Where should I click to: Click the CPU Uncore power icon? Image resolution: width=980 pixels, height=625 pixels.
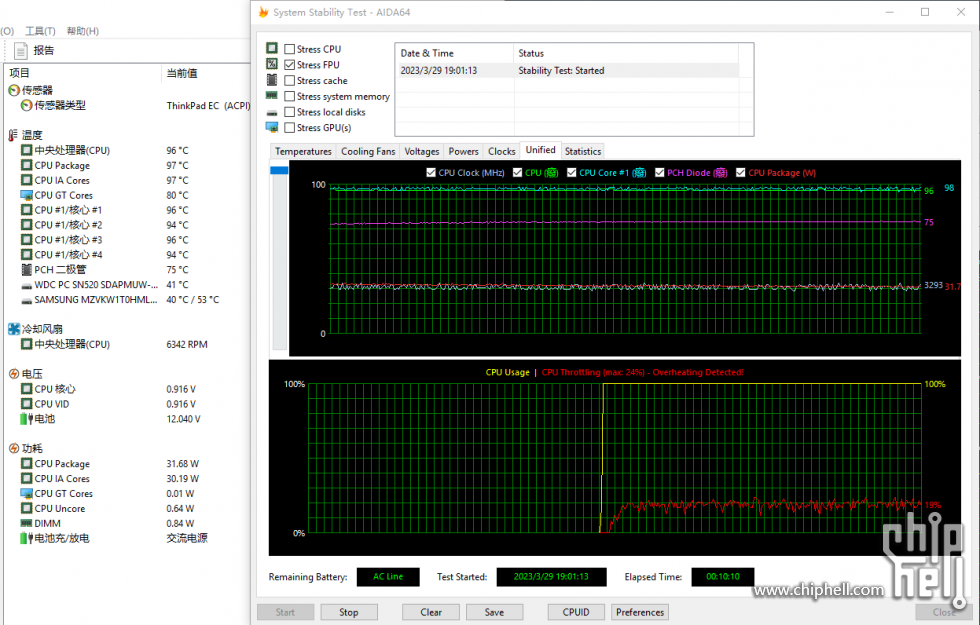[x=26, y=508]
